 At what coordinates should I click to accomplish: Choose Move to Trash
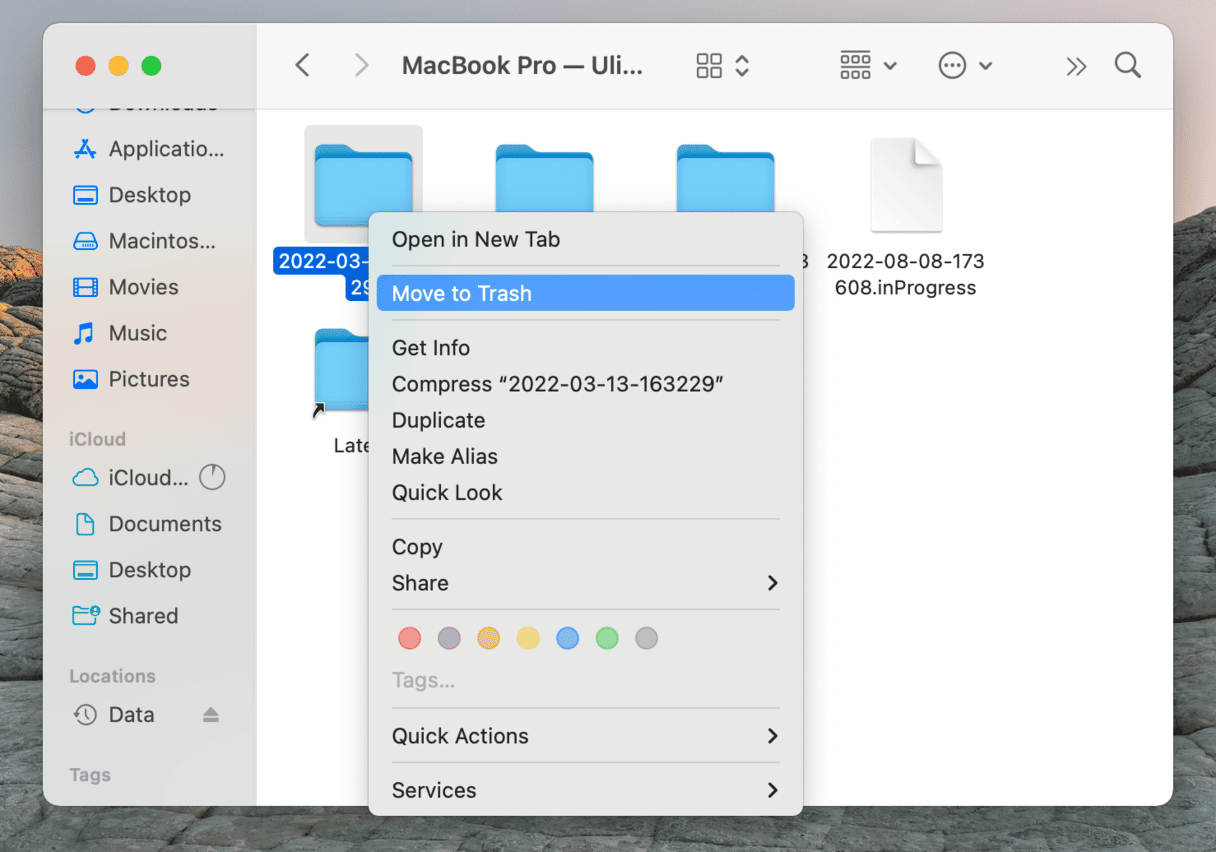pyautogui.click(x=584, y=293)
